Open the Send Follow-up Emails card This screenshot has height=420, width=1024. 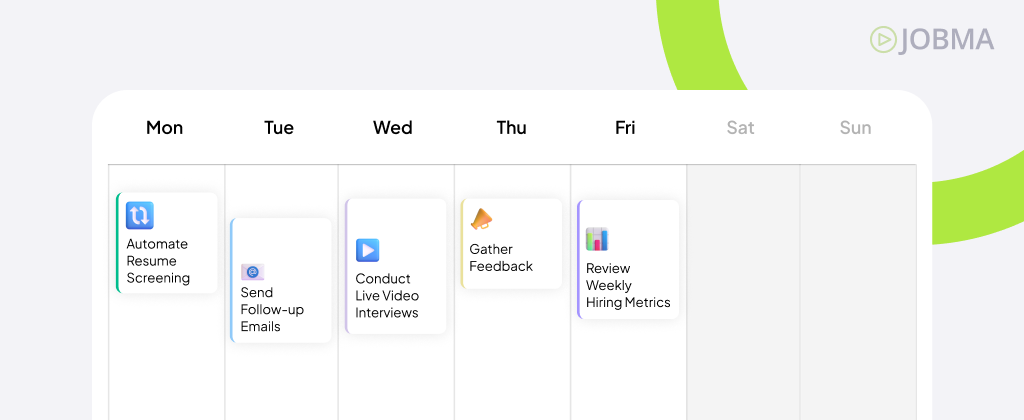(281, 280)
